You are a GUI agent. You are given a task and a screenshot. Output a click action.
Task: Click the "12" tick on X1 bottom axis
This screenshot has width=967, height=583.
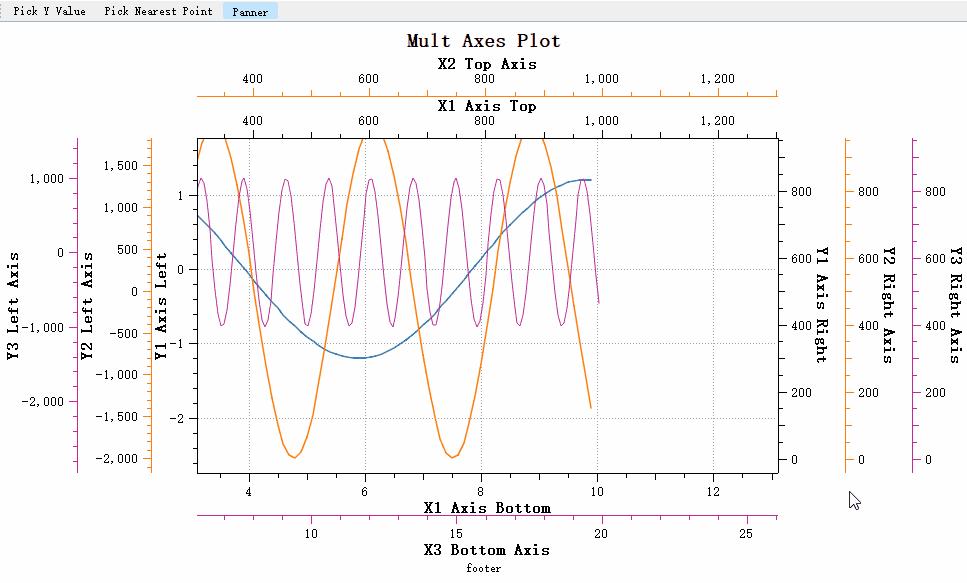coord(713,492)
